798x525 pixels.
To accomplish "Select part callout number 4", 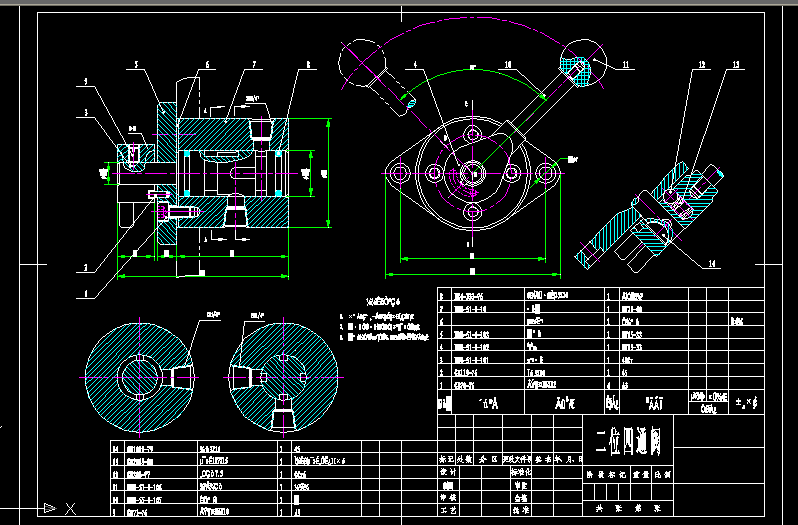I will click(415, 64).
